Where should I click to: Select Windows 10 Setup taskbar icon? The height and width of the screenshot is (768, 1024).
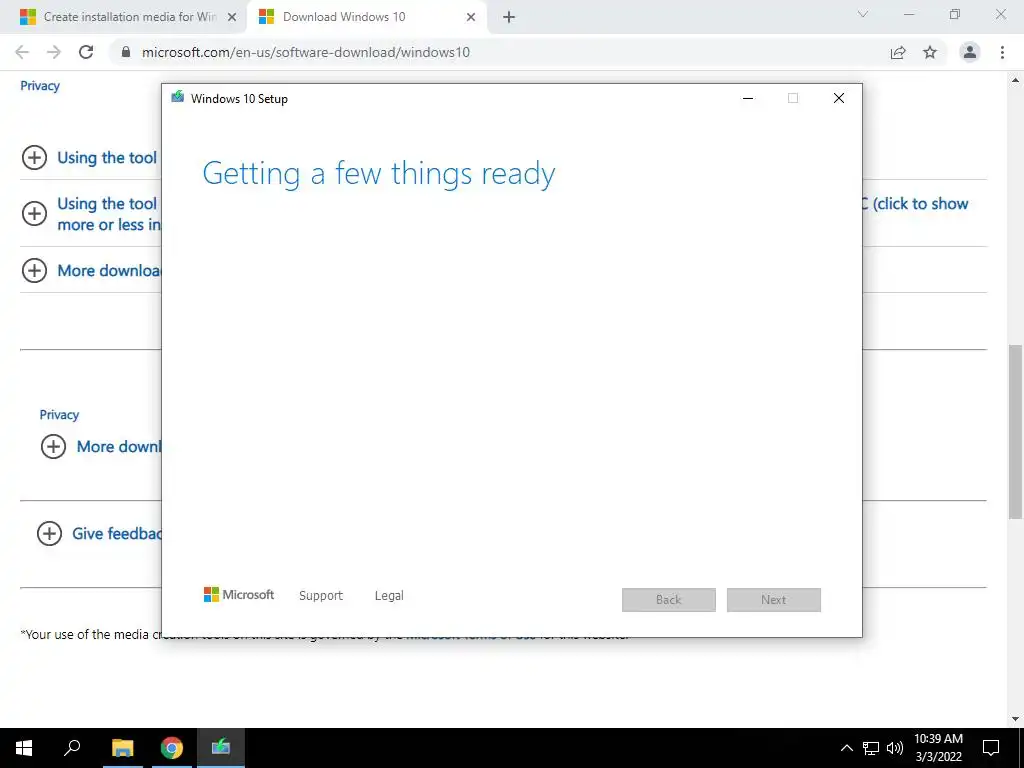coord(221,748)
